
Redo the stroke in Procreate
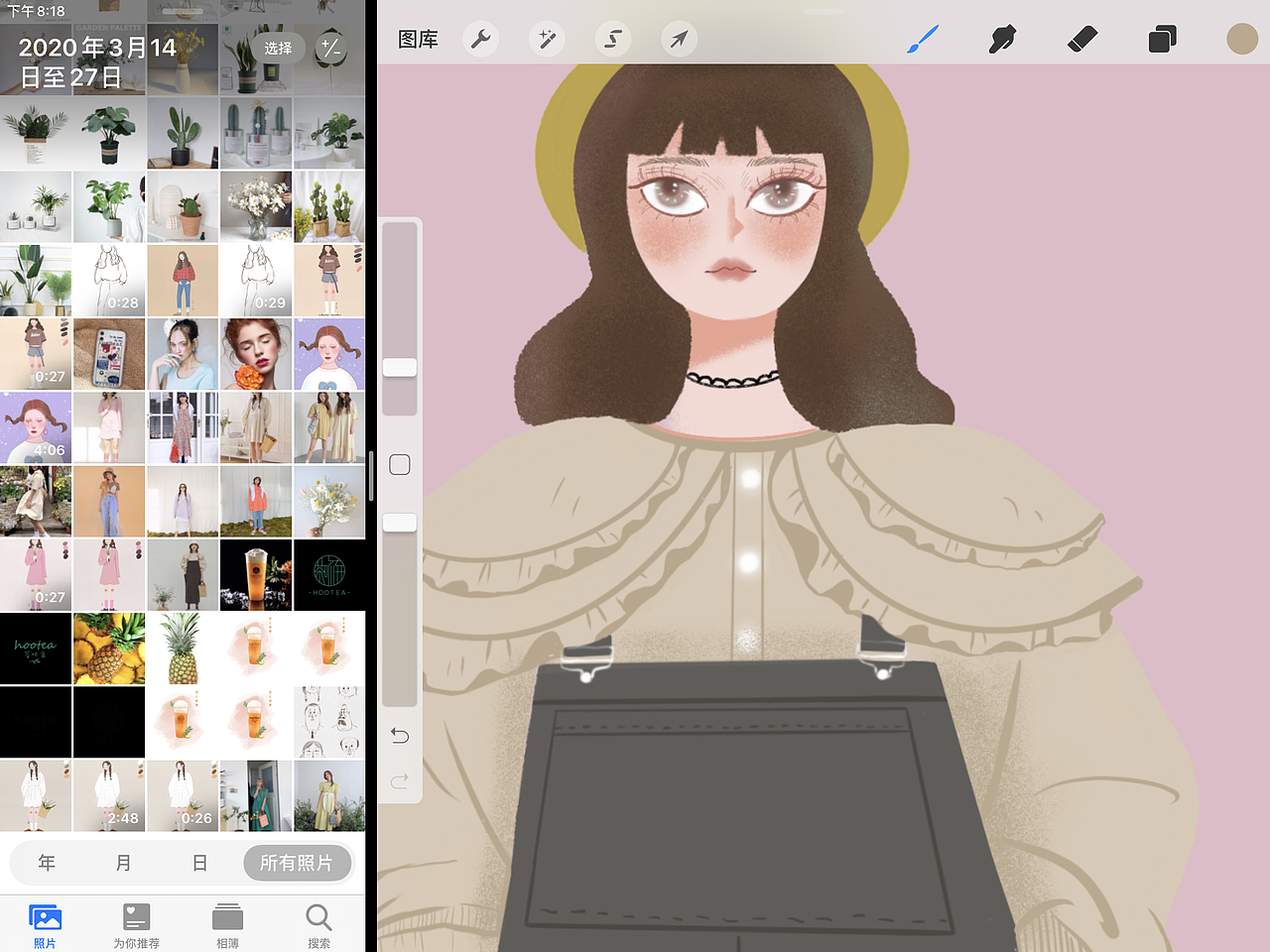(400, 781)
